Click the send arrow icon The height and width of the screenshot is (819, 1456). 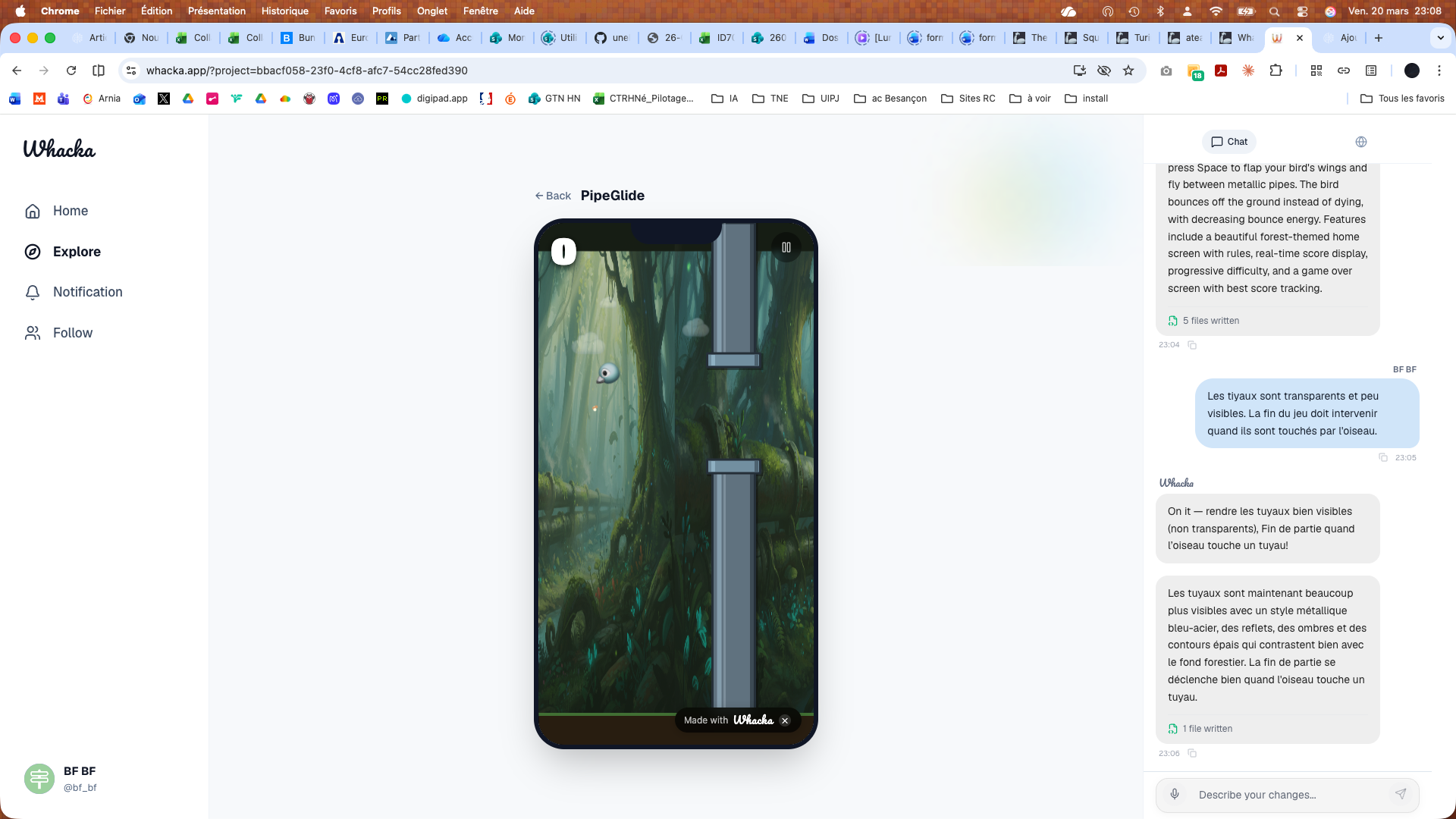coord(1400,794)
